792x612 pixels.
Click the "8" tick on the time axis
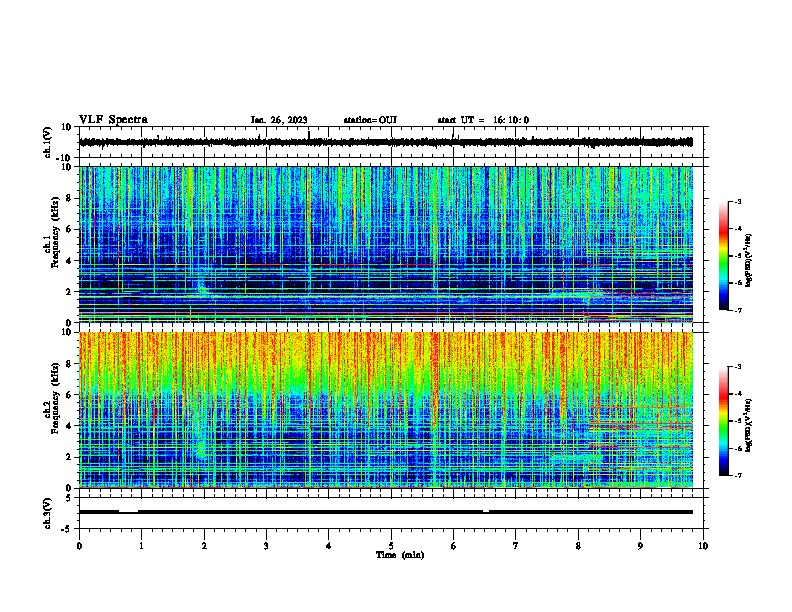[578, 546]
